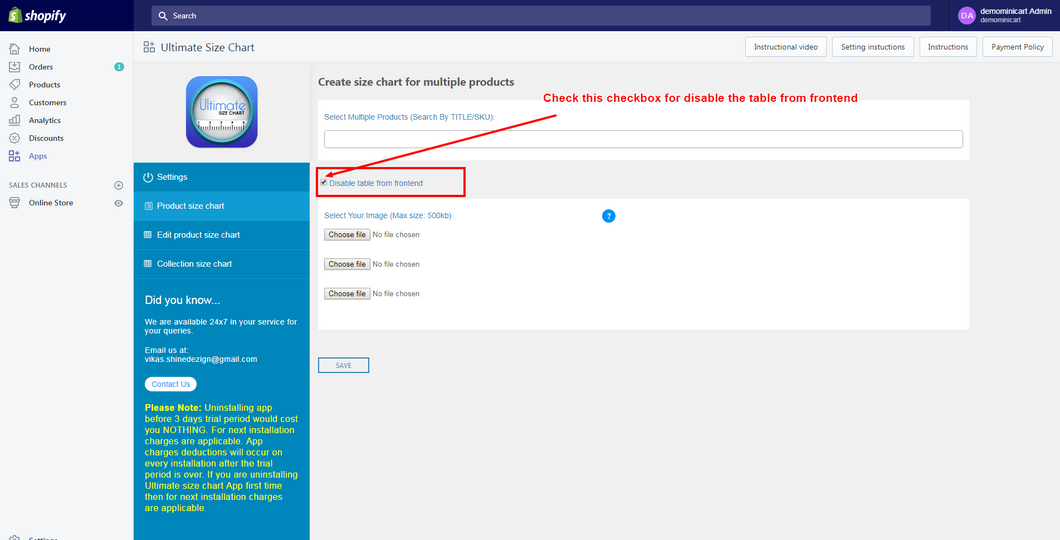Select Product size chart menu item
Screen dimensions: 1060x540
click(x=222, y=206)
